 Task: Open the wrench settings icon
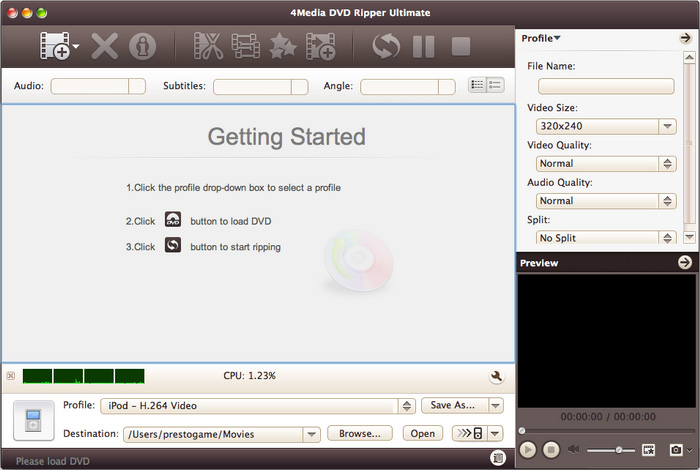point(495,377)
